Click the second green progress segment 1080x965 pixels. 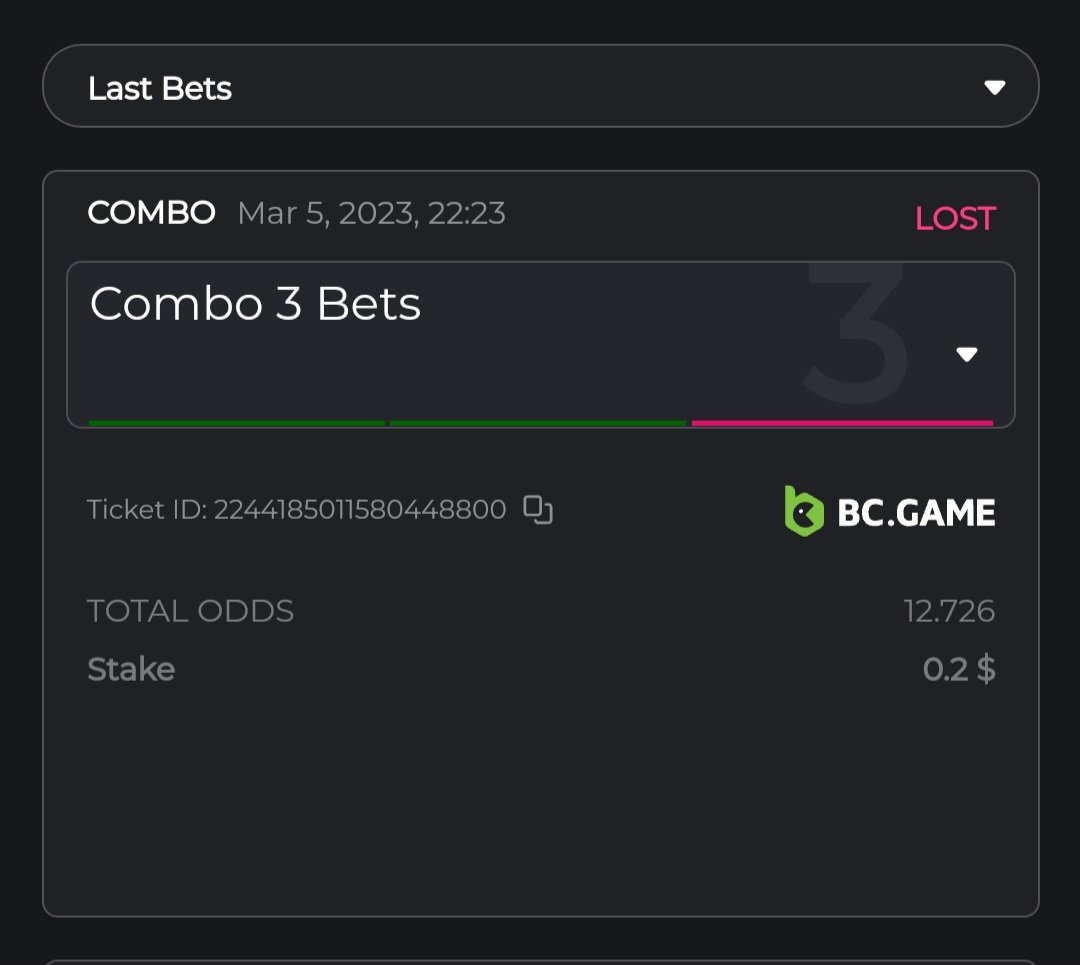pyautogui.click(x=538, y=423)
